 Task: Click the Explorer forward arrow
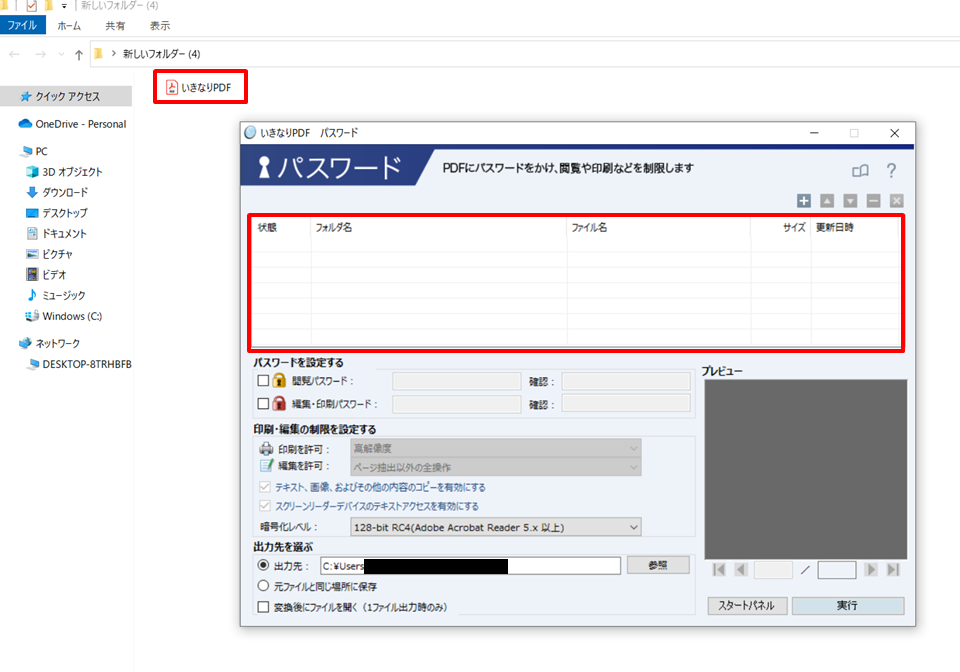pyautogui.click(x=40, y=54)
